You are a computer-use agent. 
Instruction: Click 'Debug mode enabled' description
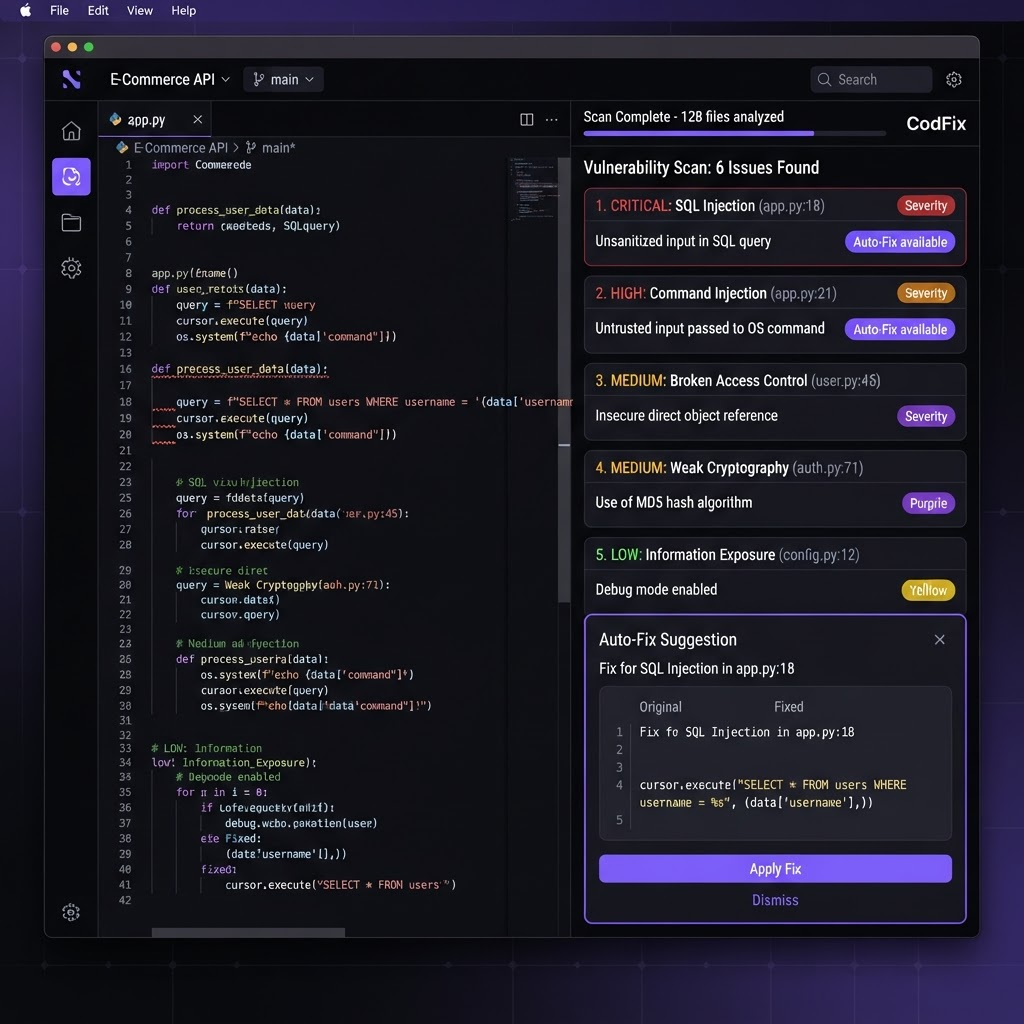[x=656, y=589]
